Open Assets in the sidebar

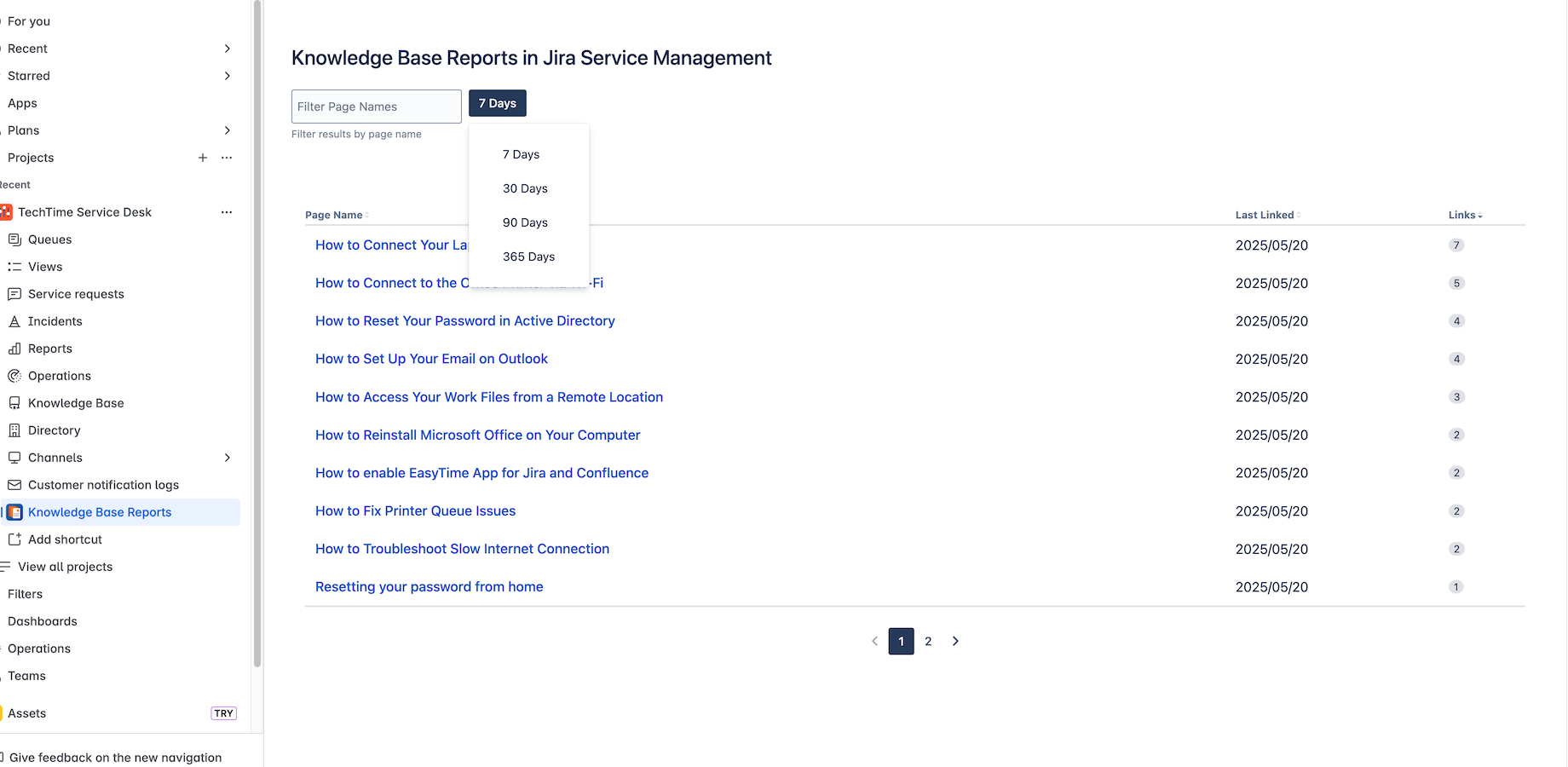(x=26, y=713)
